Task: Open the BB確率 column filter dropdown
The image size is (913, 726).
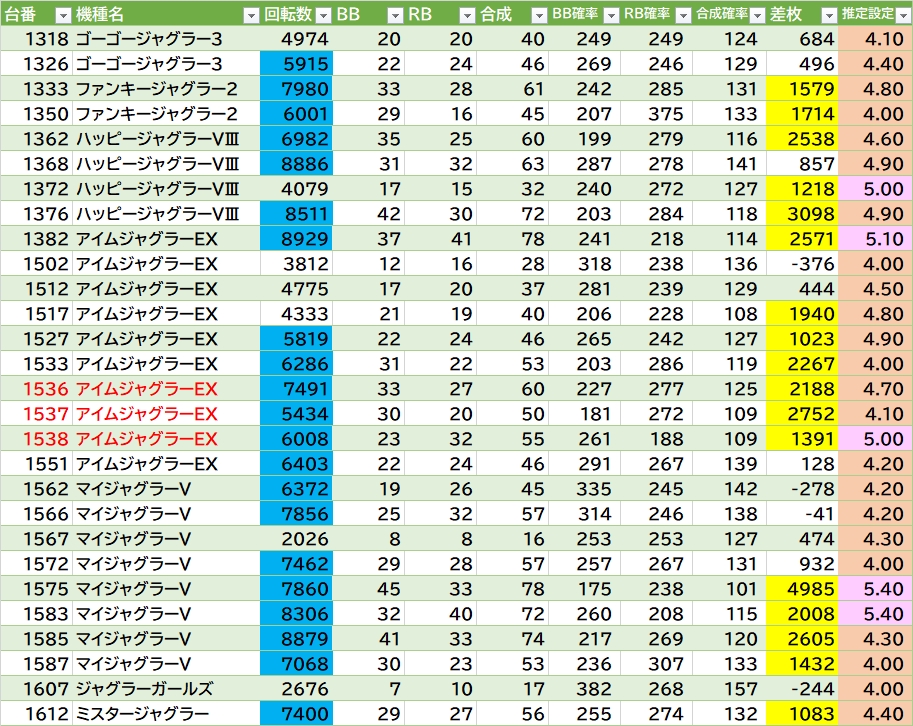Action: tap(611, 16)
